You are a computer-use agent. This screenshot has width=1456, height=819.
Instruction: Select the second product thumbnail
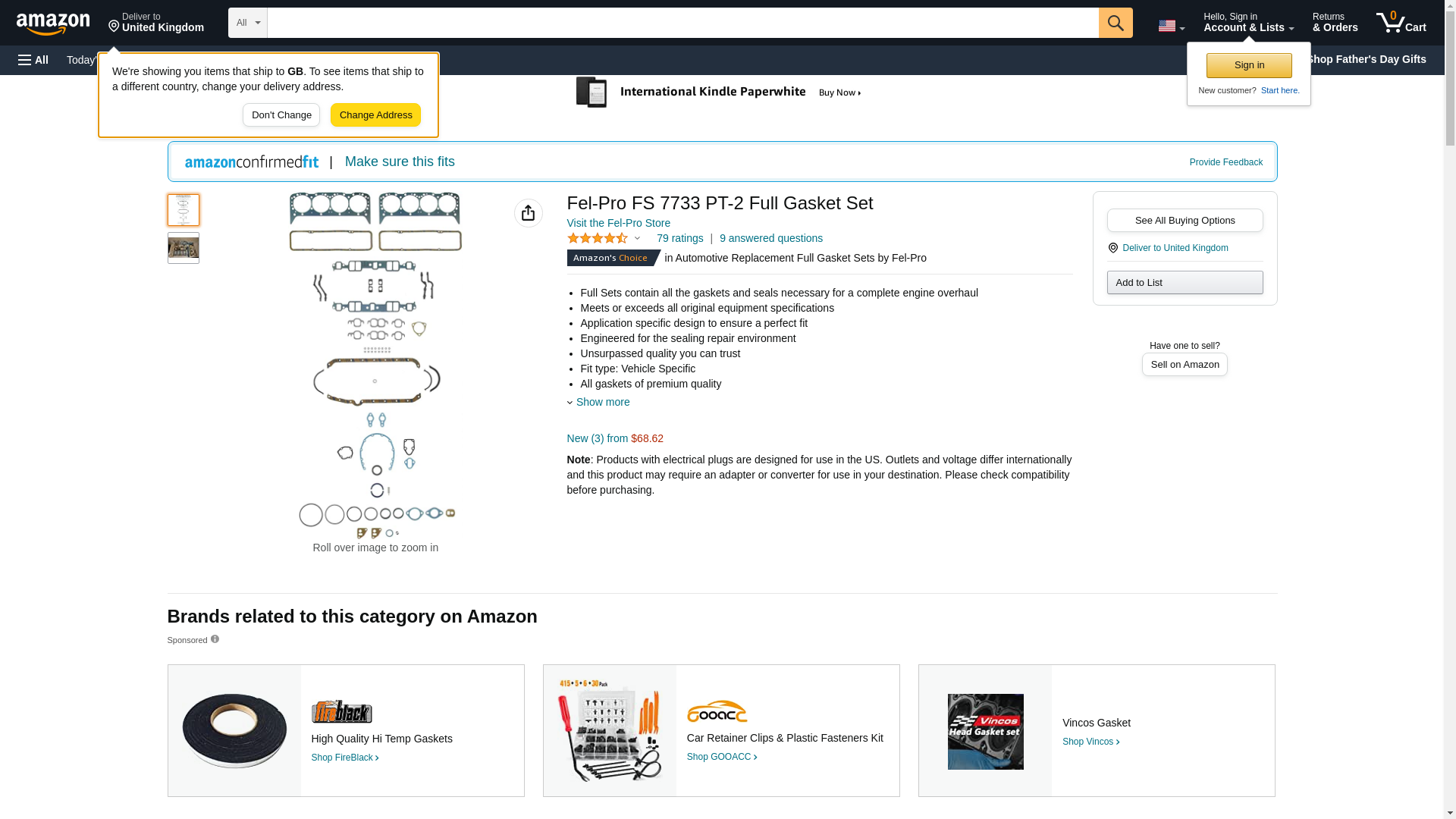[x=183, y=248]
